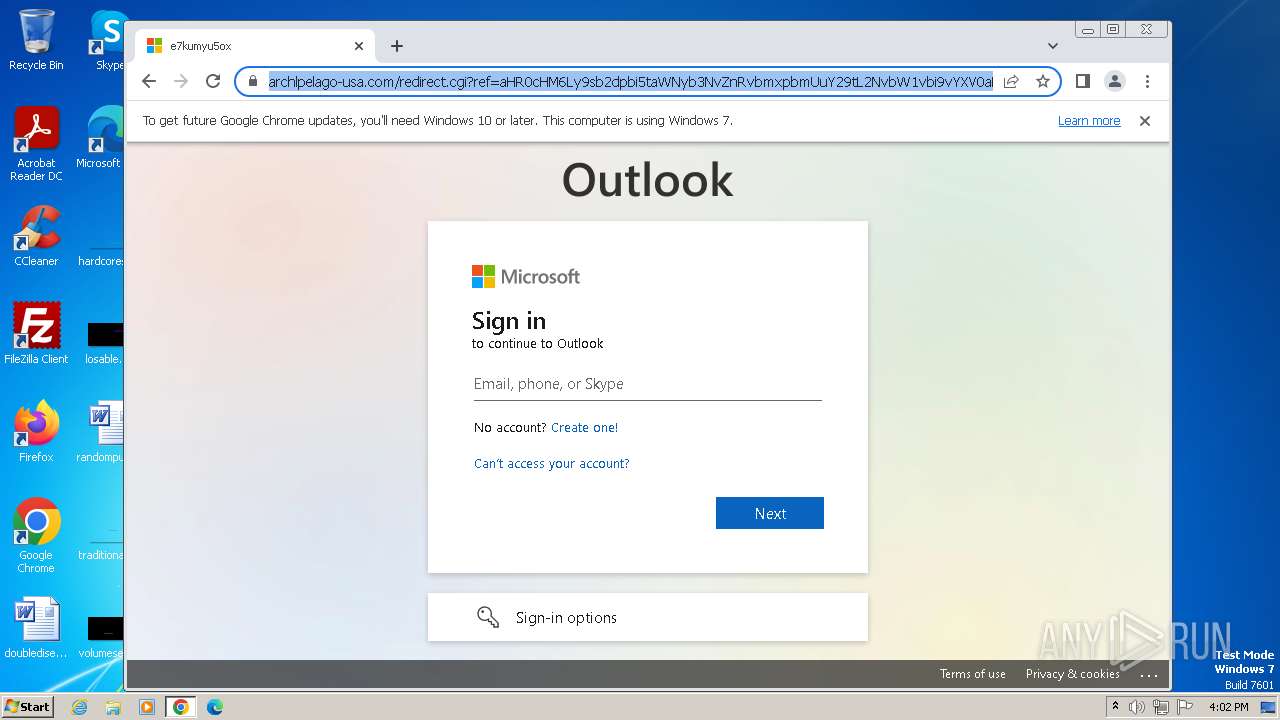This screenshot has width=1280, height=720.
Task: Open a new tab with plus button
Action: point(397,46)
